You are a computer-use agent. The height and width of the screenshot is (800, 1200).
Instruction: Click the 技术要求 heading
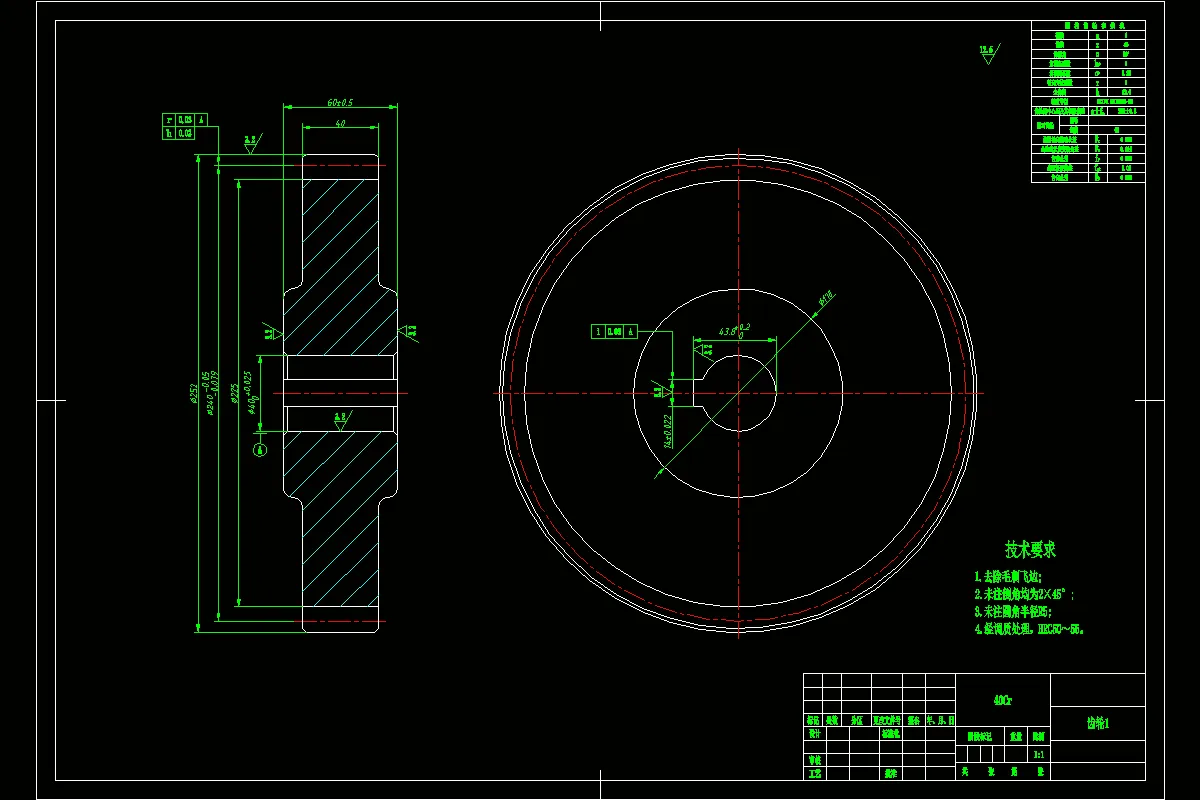(1031, 549)
